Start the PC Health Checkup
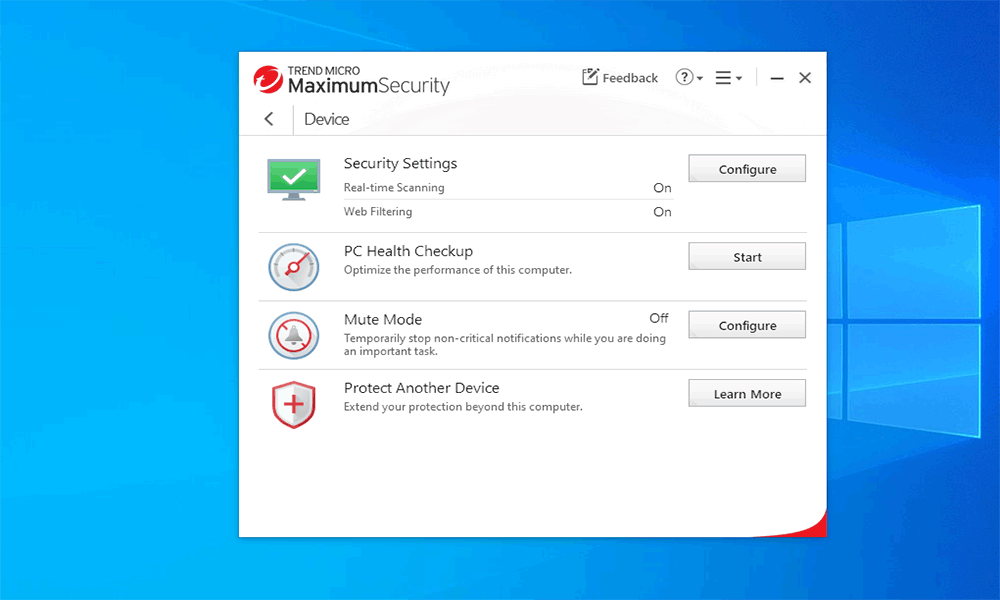This screenshot has height=600, width=1000. (747, 256)
